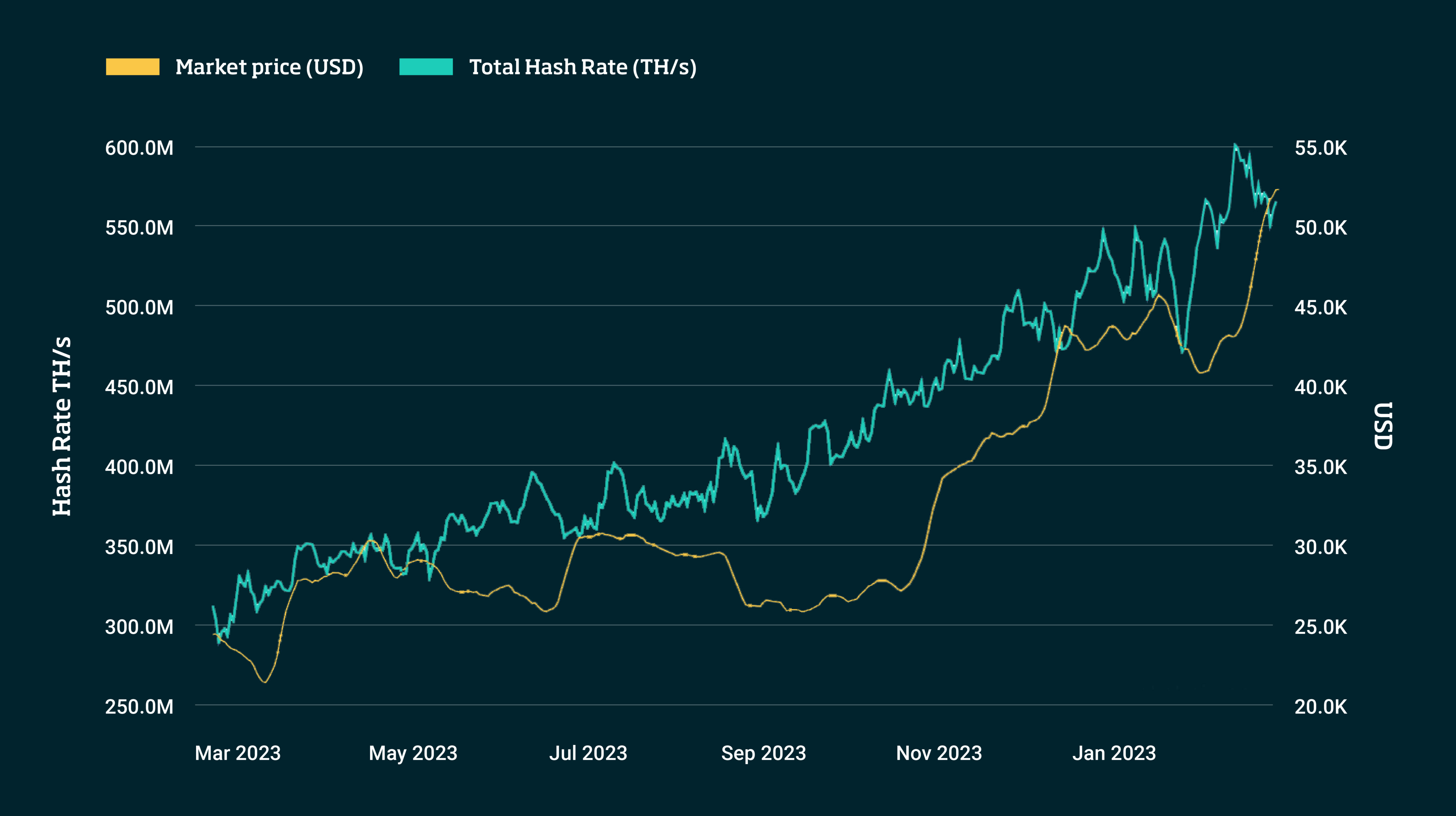Click the 20.0K USD tick label

pos(1320,706)
